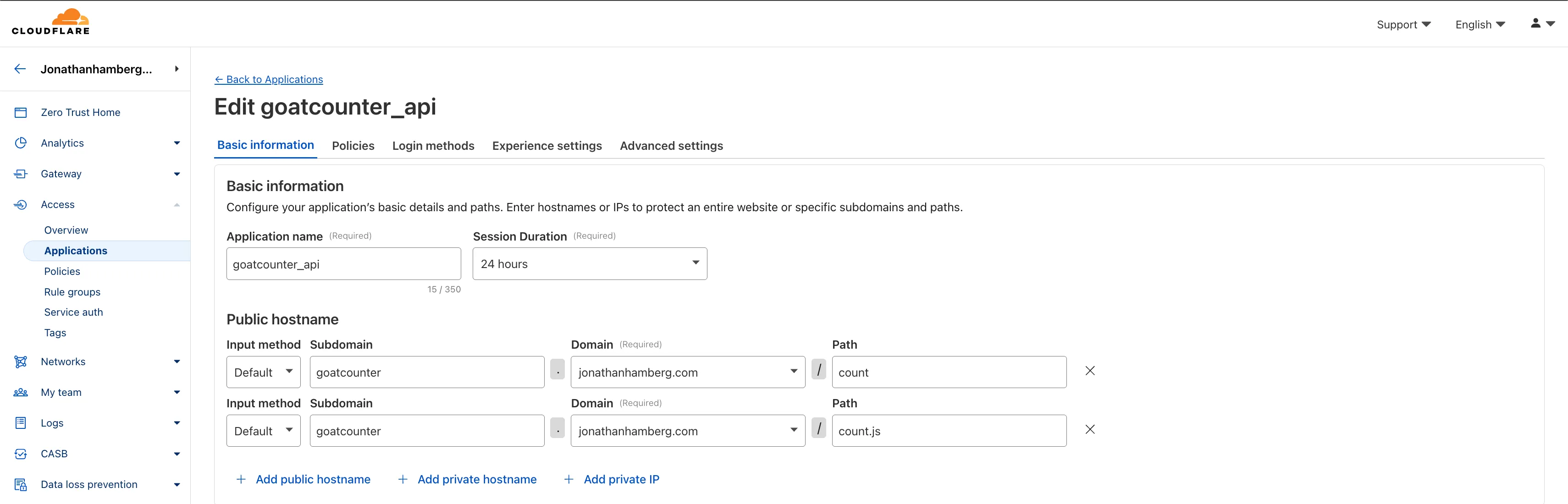Click the Gateway sidebar icon
1568x504 pixels.
21,174
